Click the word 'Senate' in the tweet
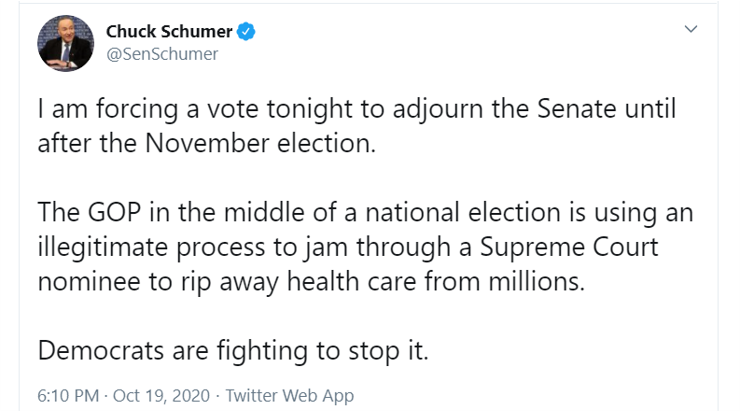Image resolution: width=740 pixels, height=411 pixels. [577, 109]
